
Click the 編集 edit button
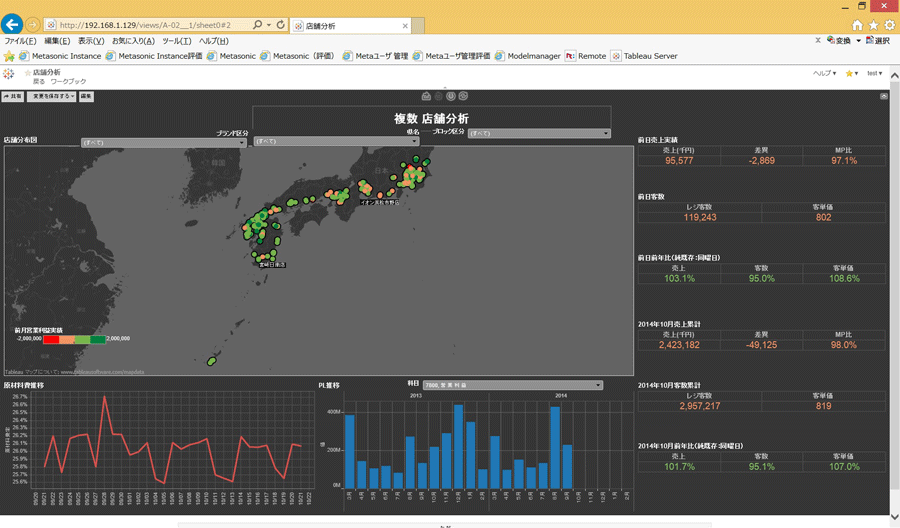[x=86, y=97]
